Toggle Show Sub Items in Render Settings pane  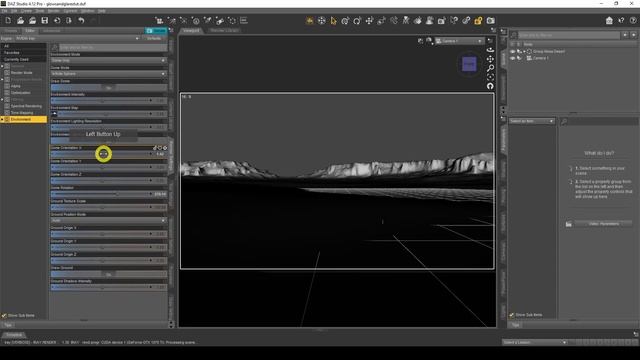pyautogui.click(x=4, y=316)
